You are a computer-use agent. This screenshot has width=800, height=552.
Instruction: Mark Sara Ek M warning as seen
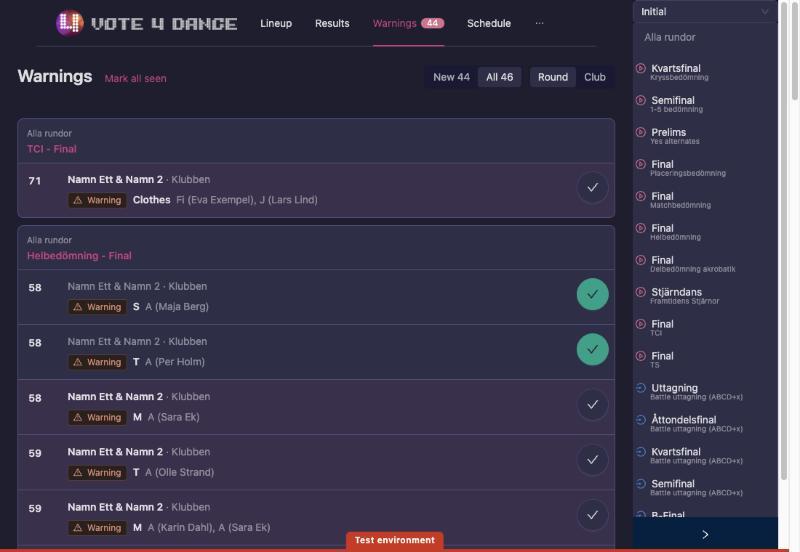coord(592,405)
